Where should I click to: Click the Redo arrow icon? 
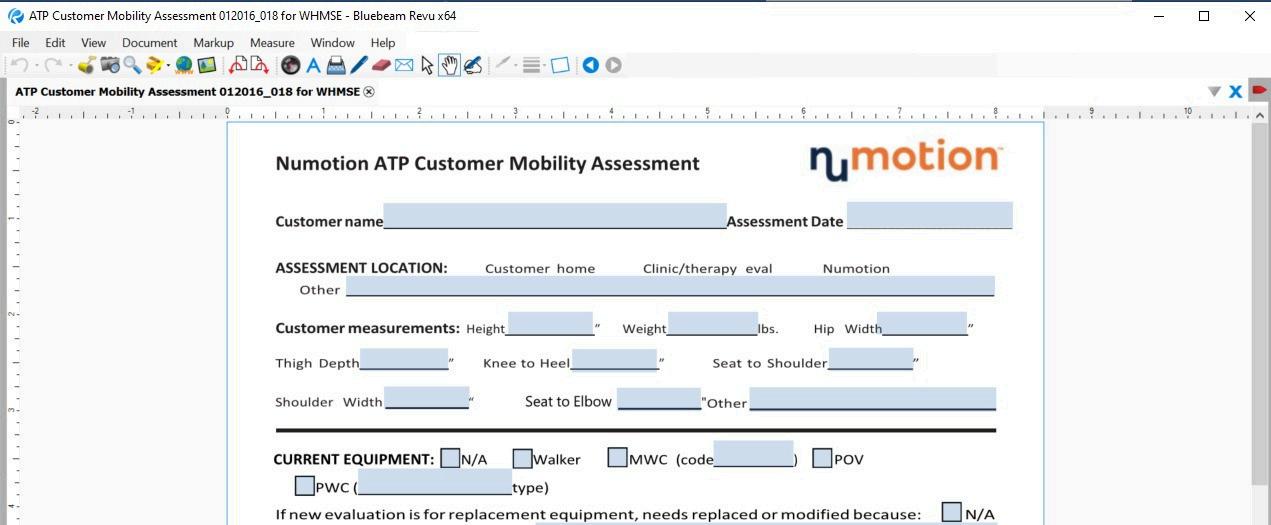pyautogui.click(x=52, y=65)
